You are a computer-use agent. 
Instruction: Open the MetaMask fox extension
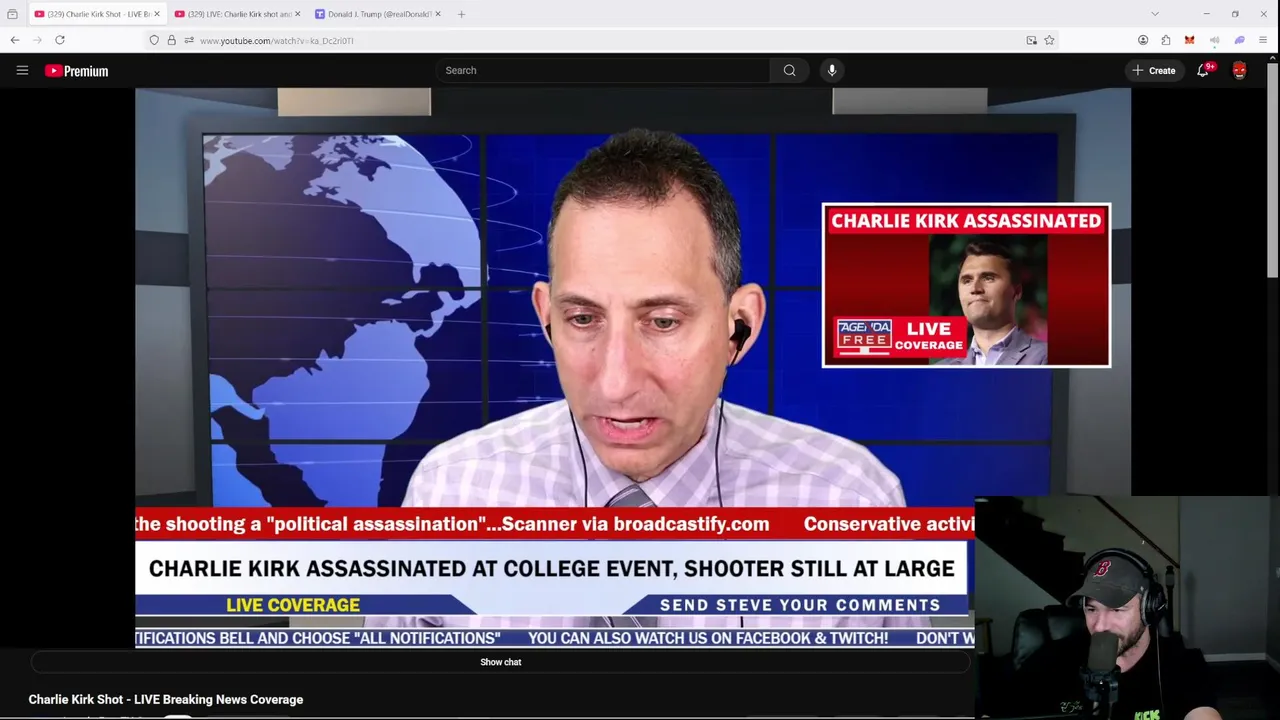(x=1189, y=40)
